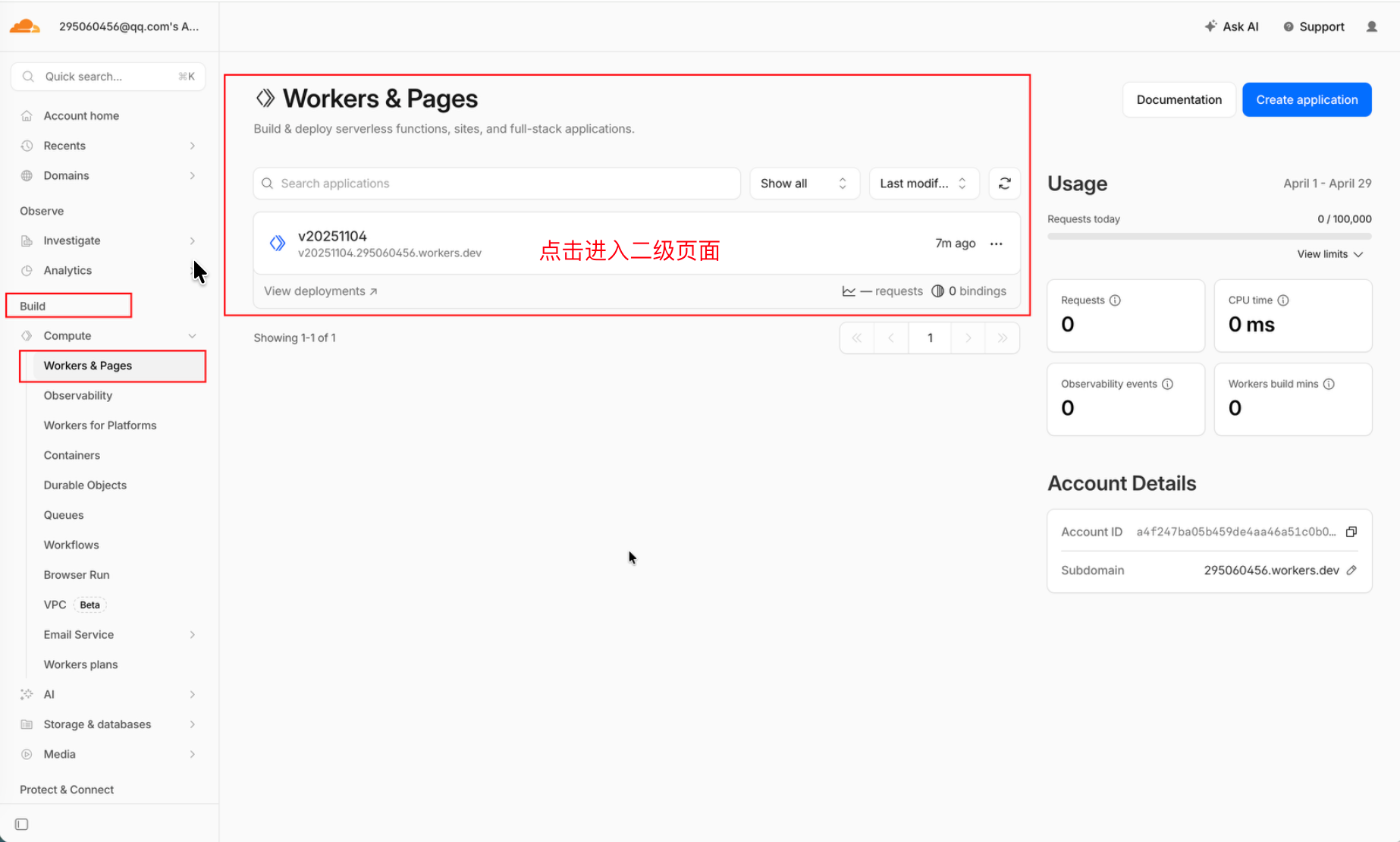Click the Requests today usage bar

(x=1209, y=237)
